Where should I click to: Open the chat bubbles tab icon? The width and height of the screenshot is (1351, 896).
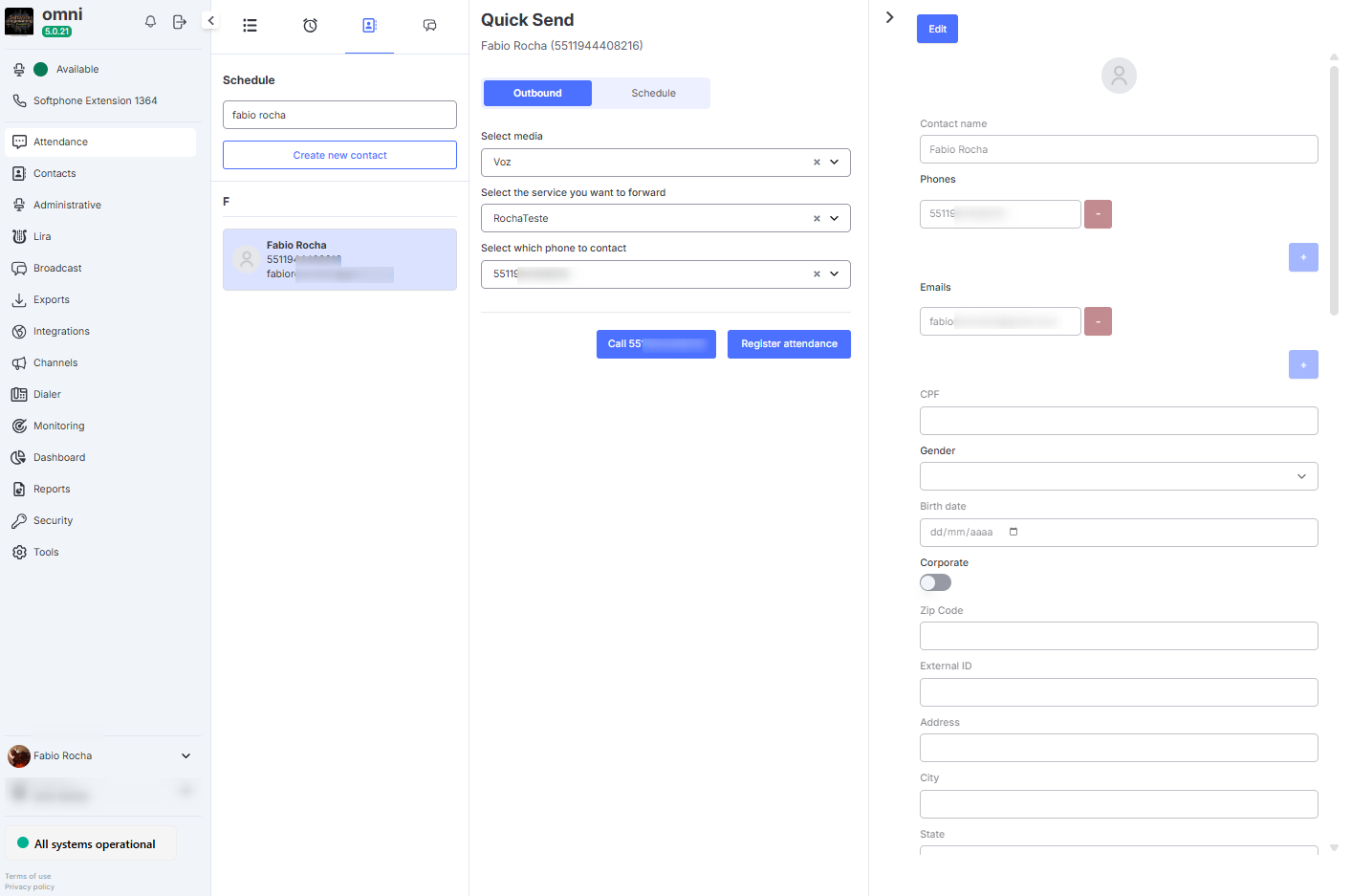429,26
